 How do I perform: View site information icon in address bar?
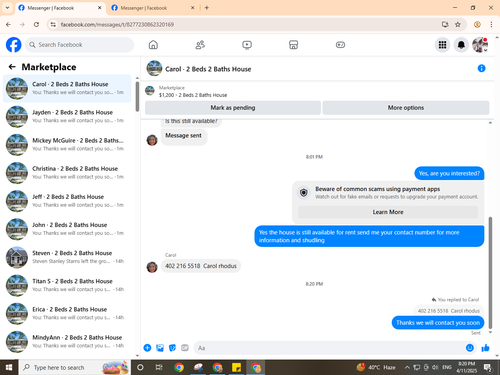coord(53,24)
